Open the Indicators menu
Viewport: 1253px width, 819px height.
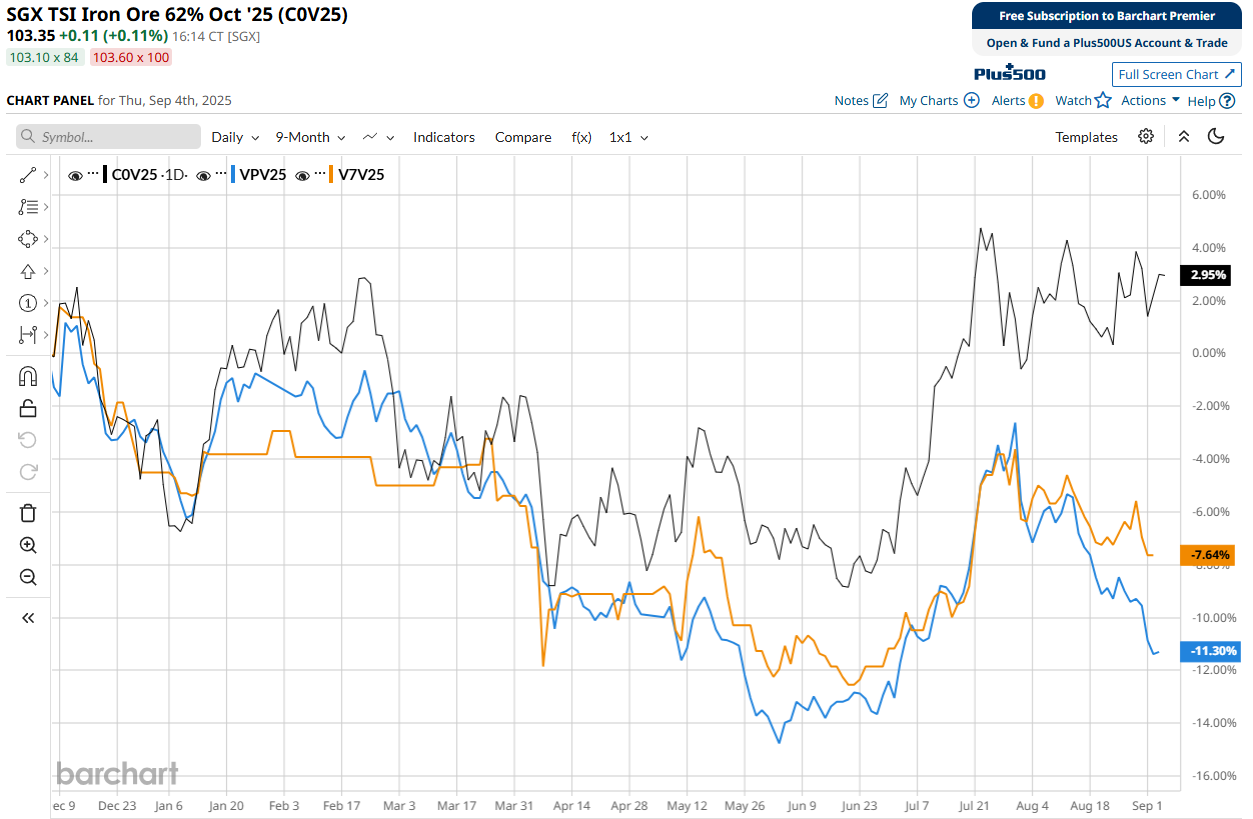coord(444,137)
